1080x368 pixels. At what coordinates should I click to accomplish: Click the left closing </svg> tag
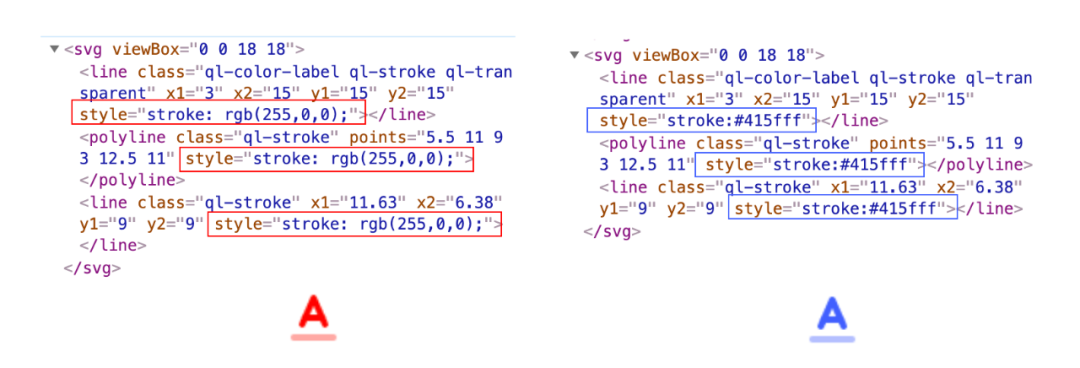(92, 267)
